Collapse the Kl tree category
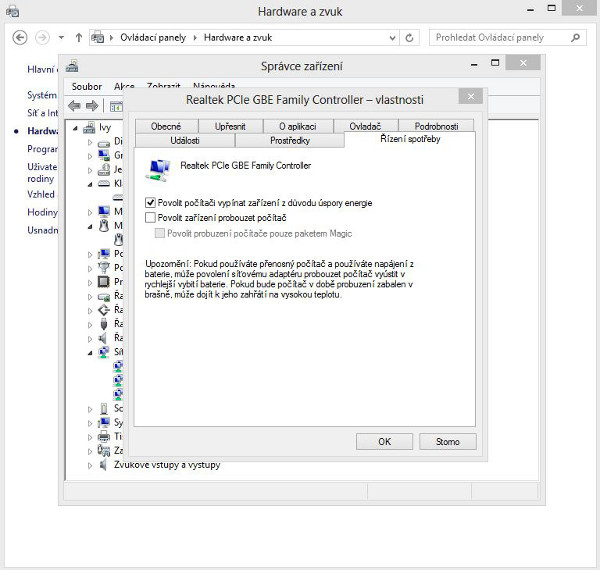This screenshot has width=600, height=570. point(90,185)
